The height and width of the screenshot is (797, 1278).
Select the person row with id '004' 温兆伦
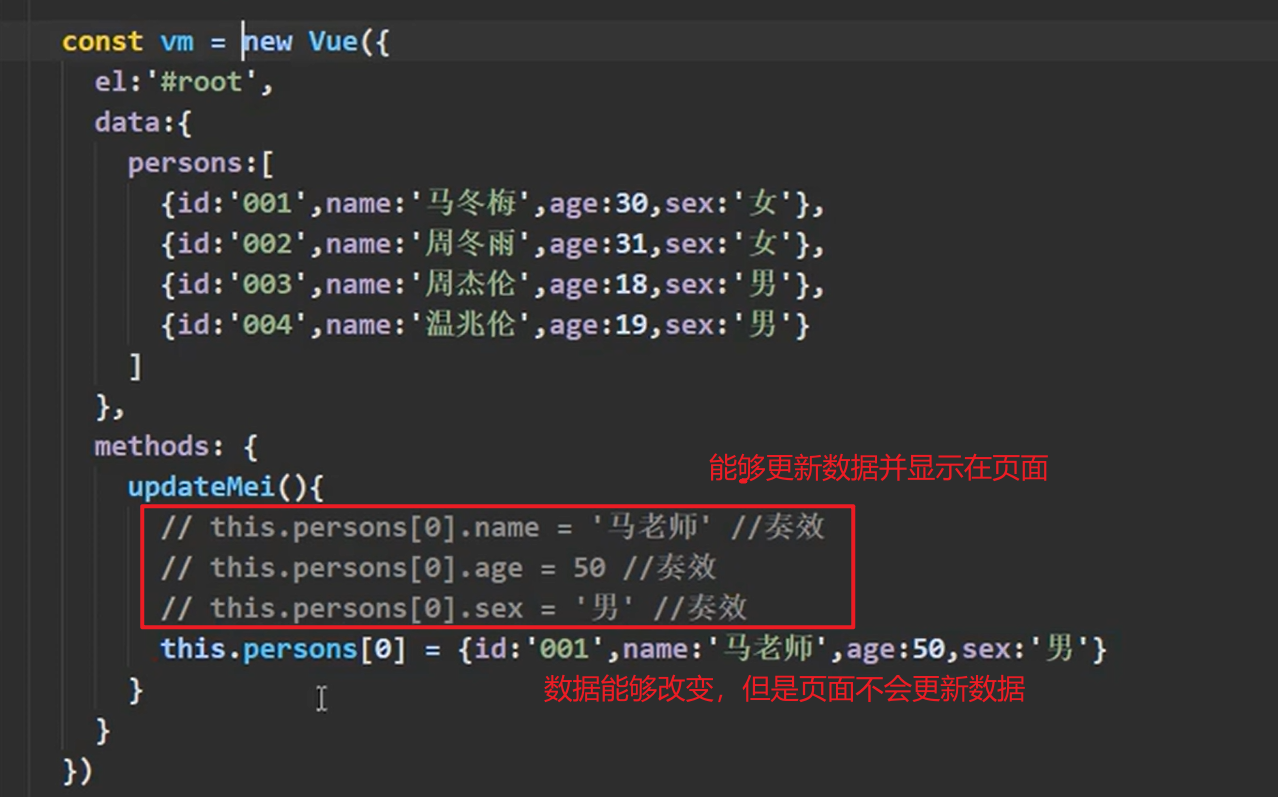coord(485,324)
